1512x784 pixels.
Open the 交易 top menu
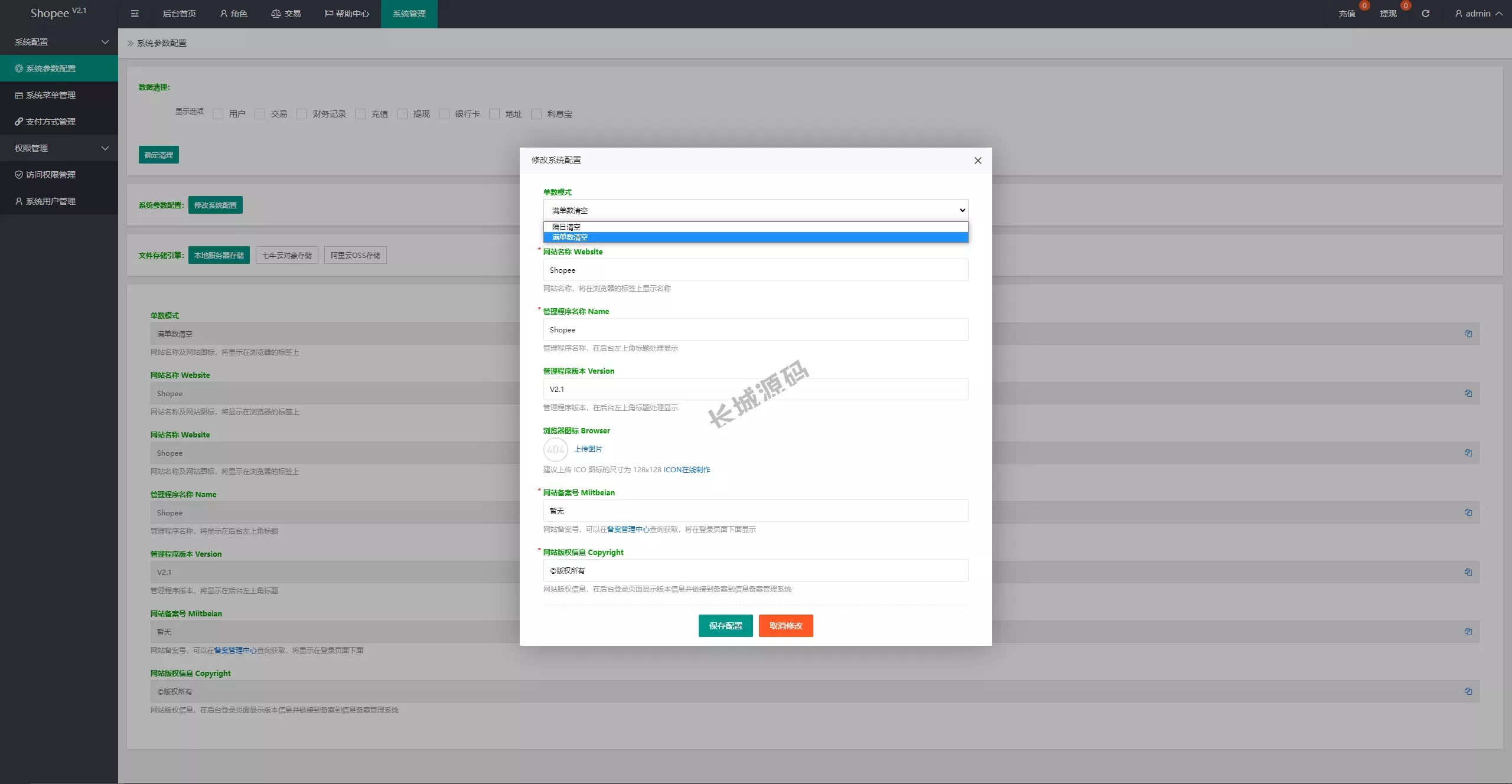pos(286,14)
